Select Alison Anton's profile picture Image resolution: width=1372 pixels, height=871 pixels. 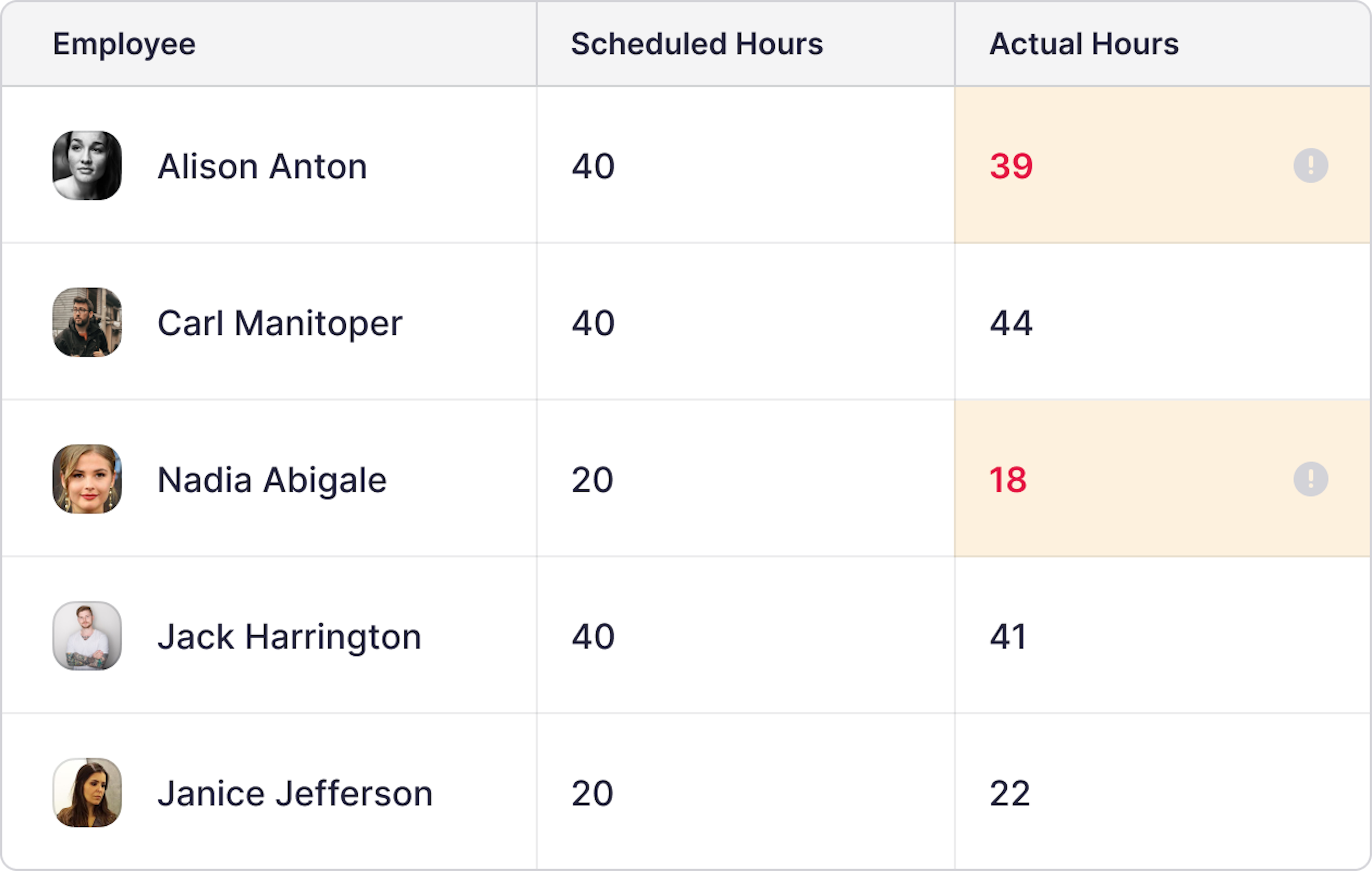tap(86, 166)
